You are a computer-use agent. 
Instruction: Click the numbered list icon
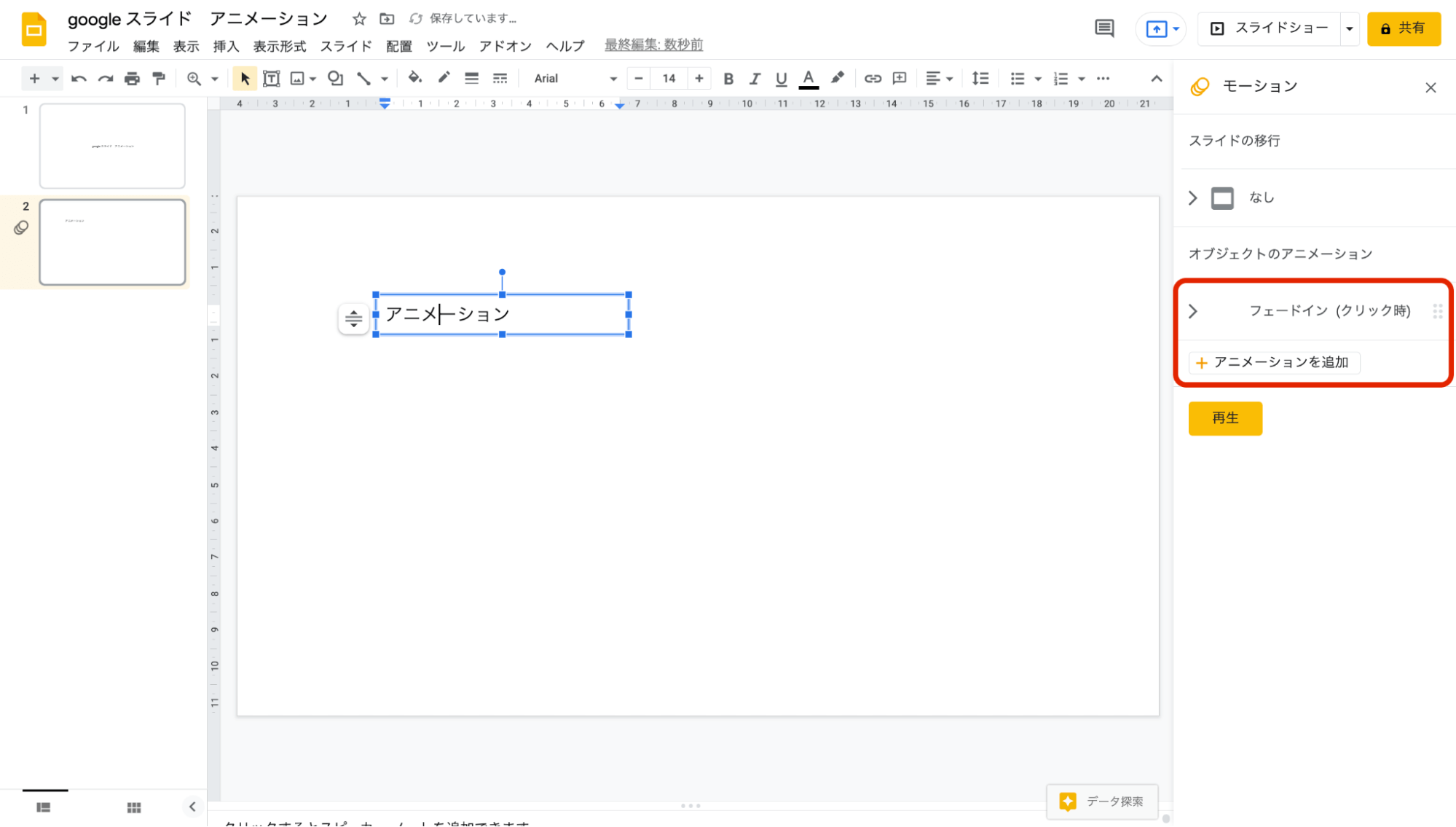coord(1061,79)
